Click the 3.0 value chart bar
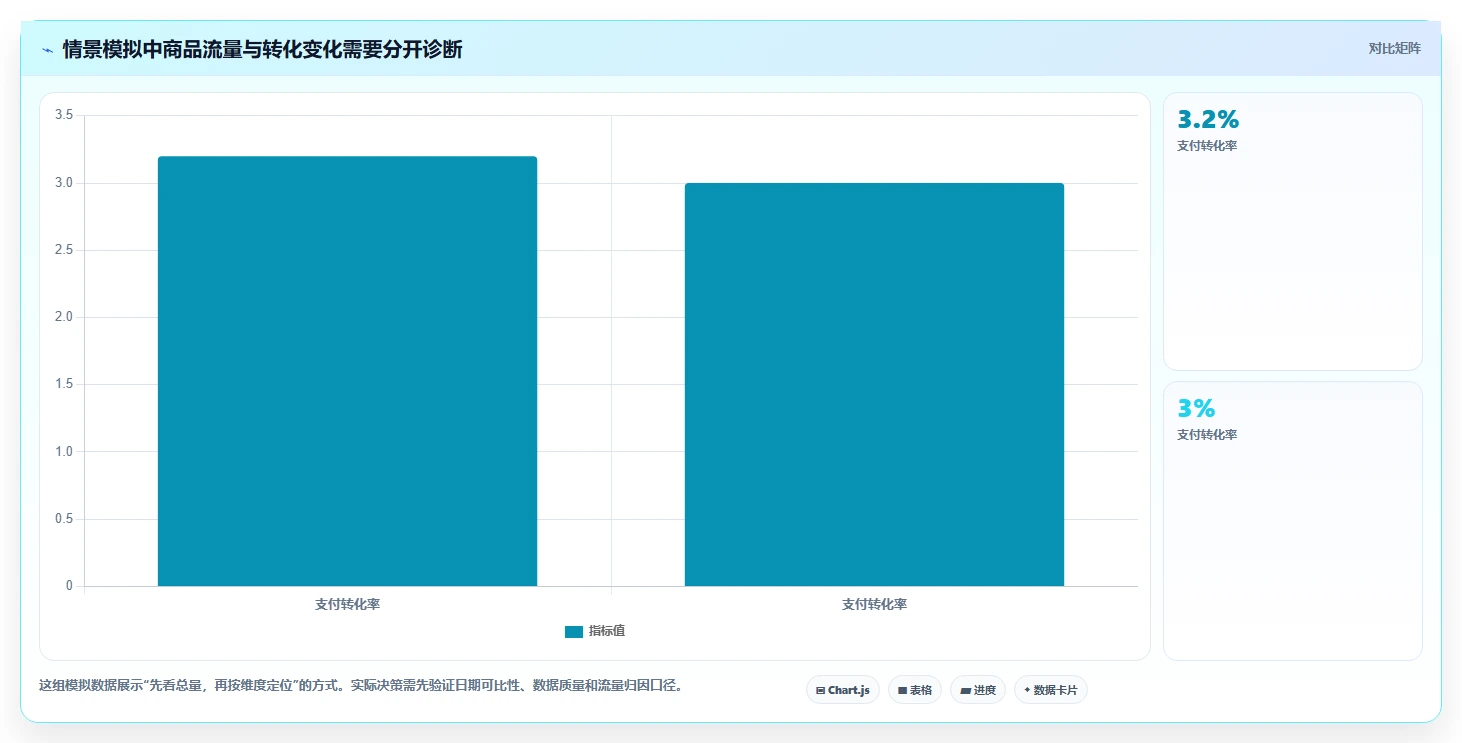Viewport: 1462px width, 743px height. [874, 385]
